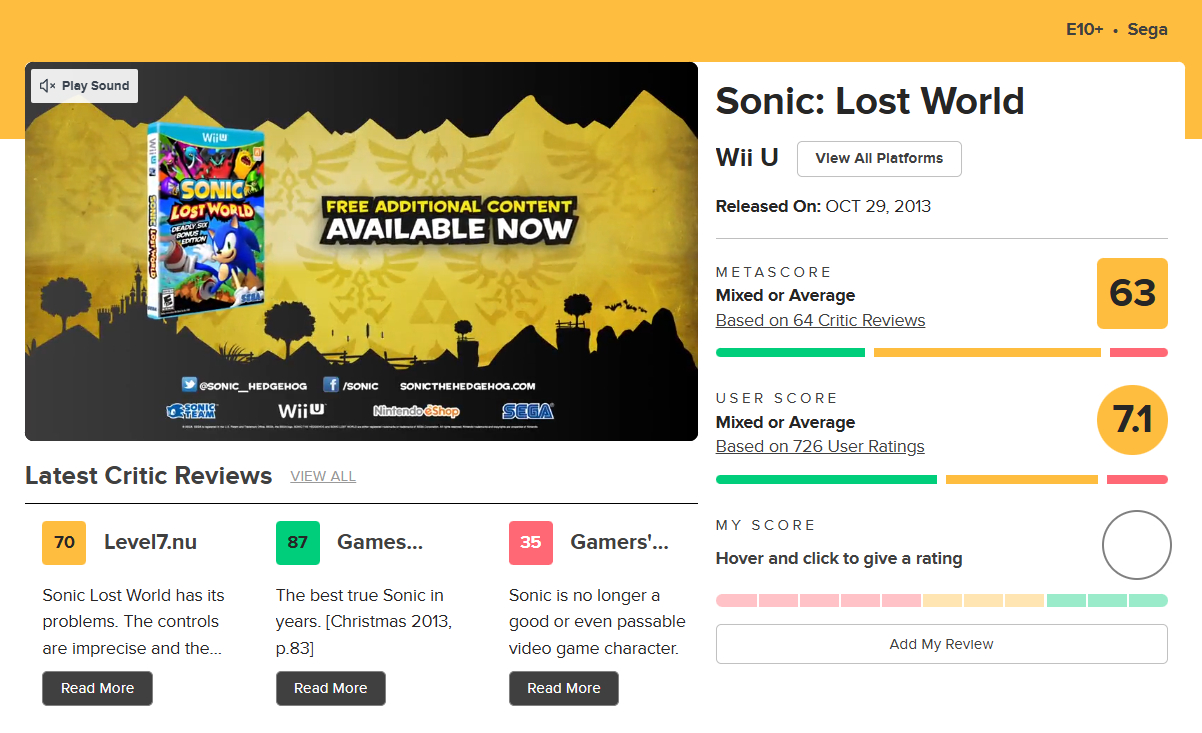Click the Level7.nu reviewer name
The image size is (1202, 733).
point(150,542)
